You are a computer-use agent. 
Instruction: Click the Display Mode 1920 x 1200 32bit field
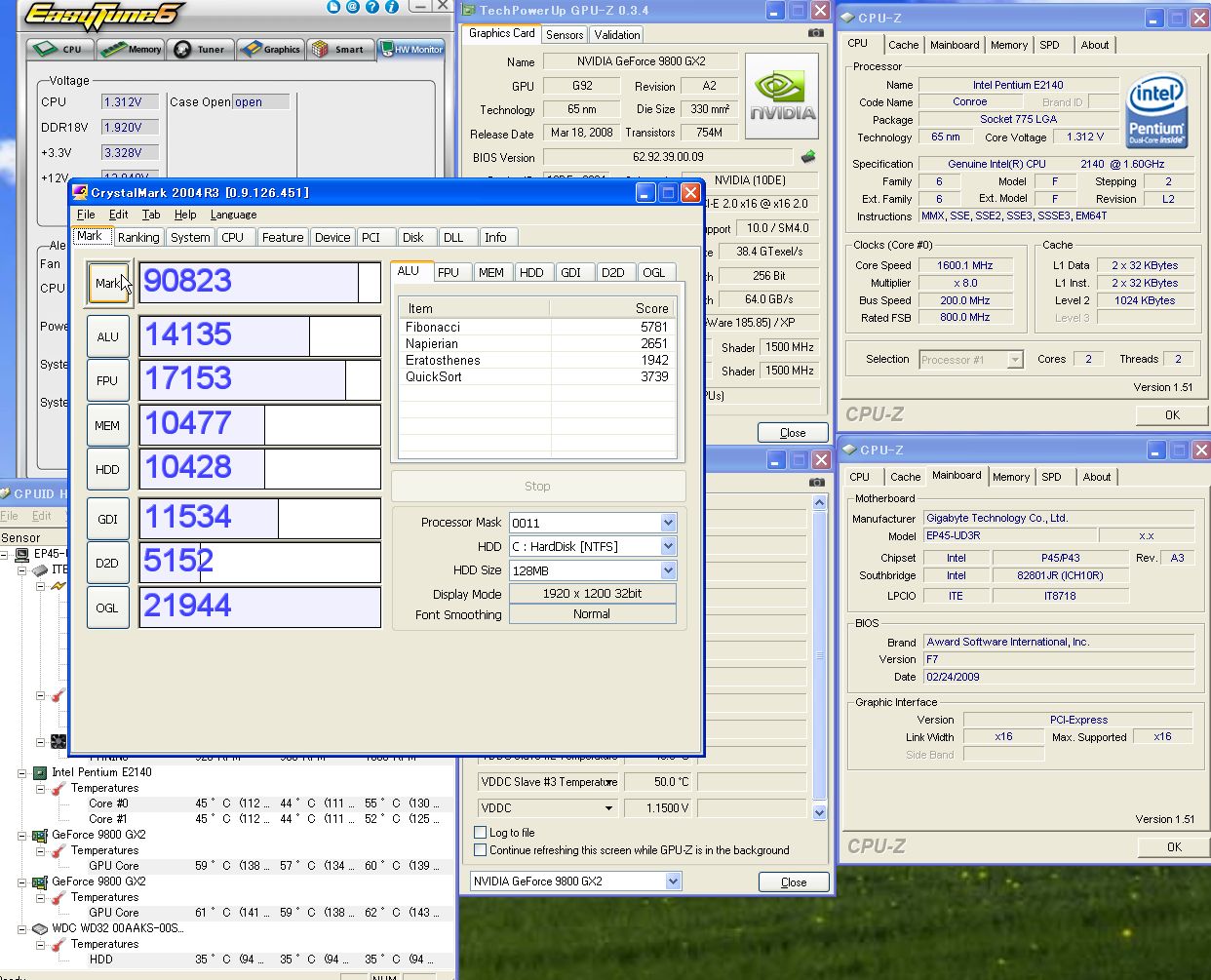click(592, 593)
